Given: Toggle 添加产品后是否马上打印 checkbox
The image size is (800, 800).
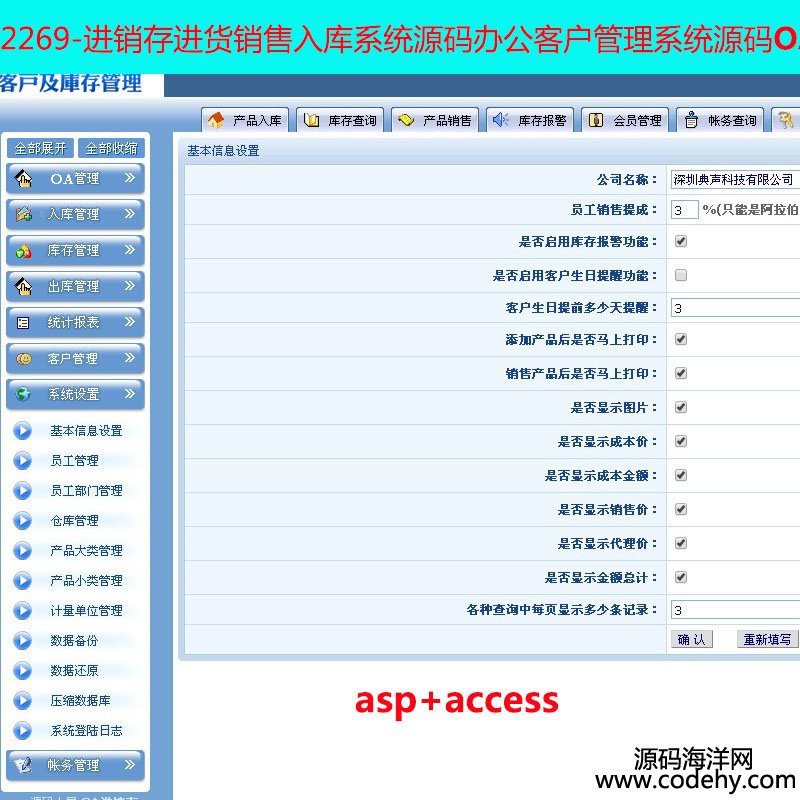Looking at the screenshot, I should pos(681,339).
